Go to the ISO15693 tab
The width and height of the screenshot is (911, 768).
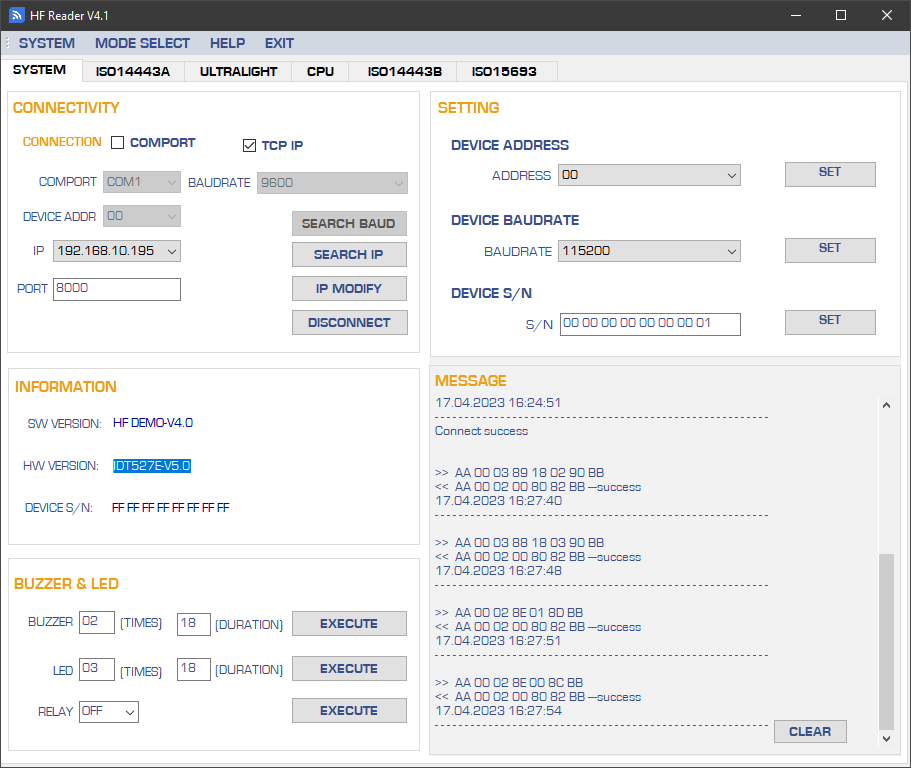pos(504,72)
